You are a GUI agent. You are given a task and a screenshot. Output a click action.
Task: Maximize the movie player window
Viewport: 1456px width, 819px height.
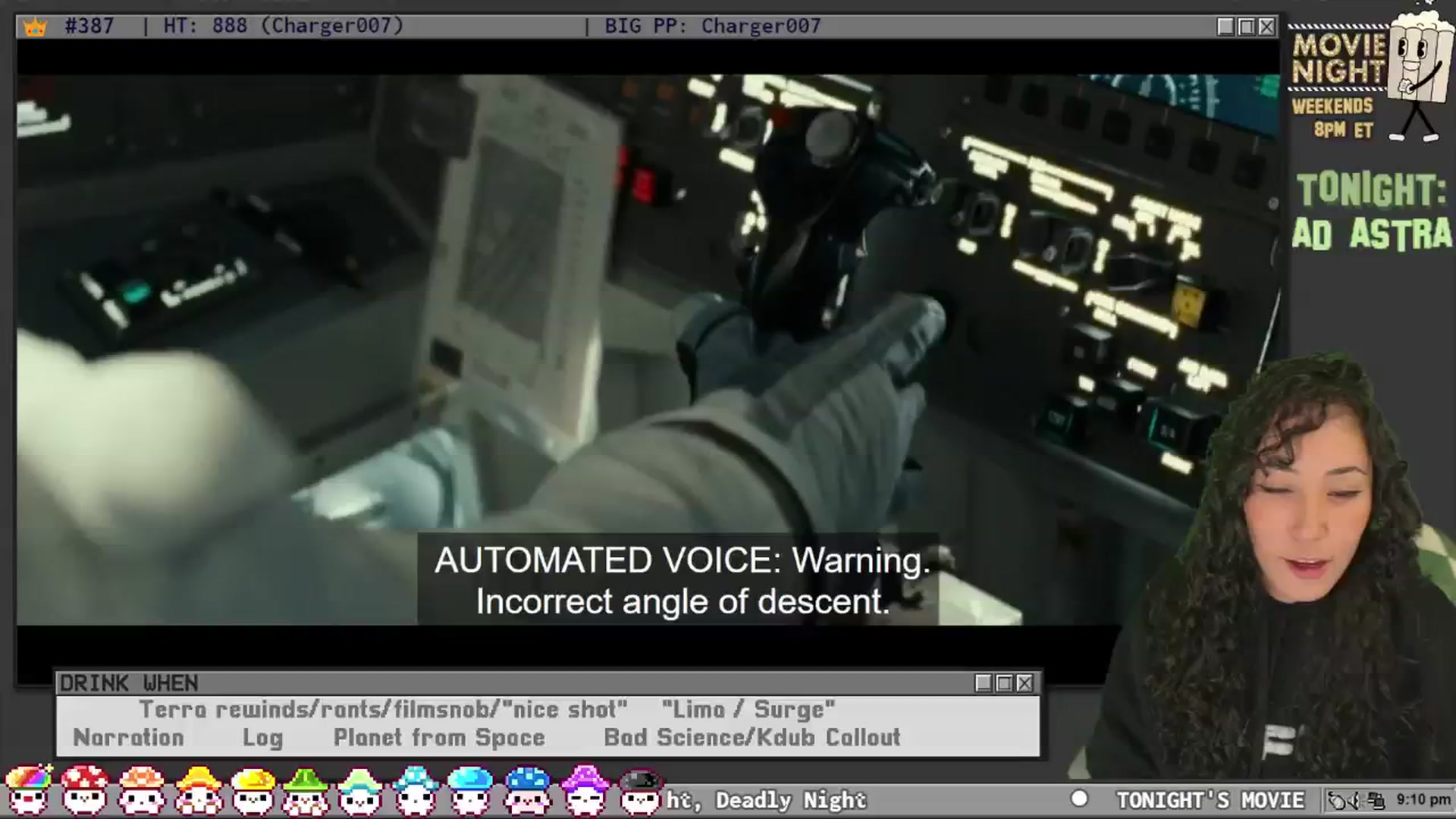coord(1246,27)
